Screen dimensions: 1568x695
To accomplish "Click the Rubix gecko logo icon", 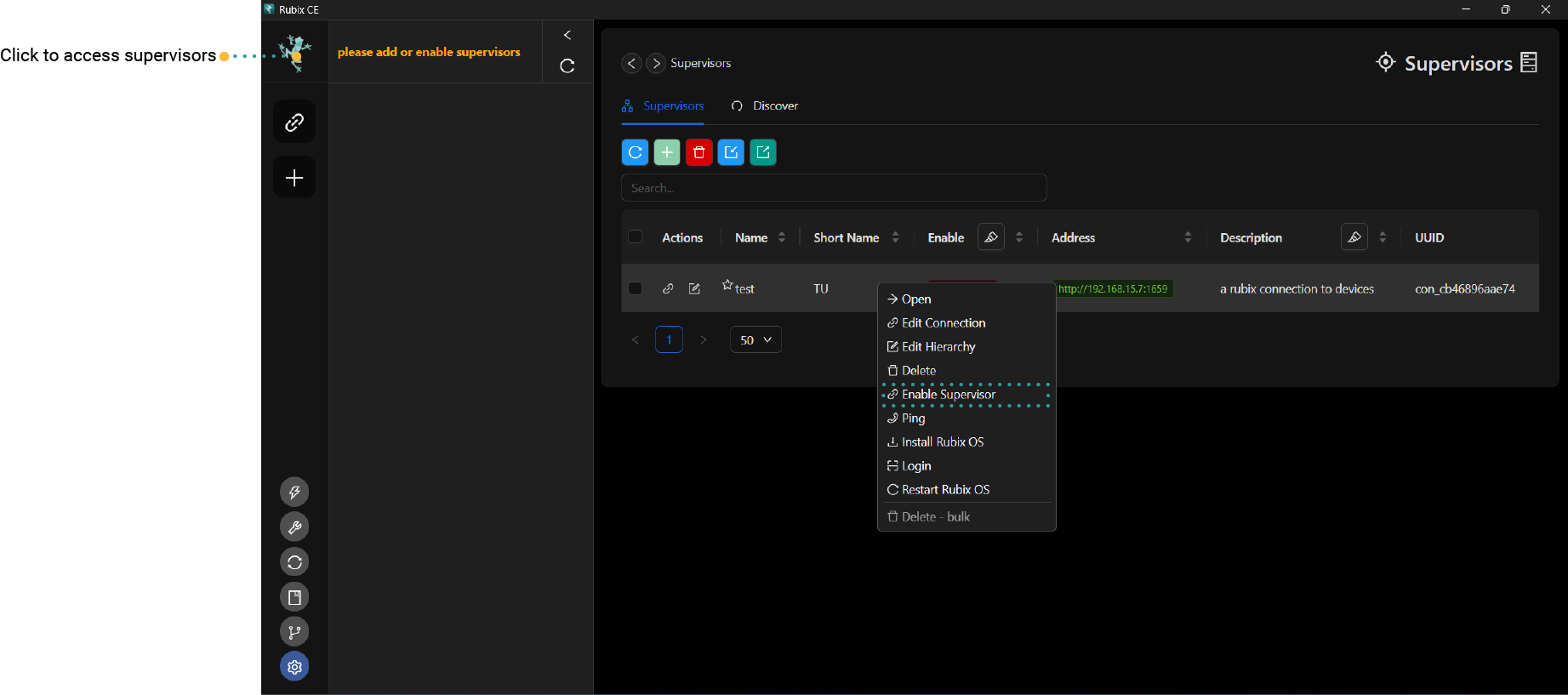I will pyautogui.click(x=295, y=53).
